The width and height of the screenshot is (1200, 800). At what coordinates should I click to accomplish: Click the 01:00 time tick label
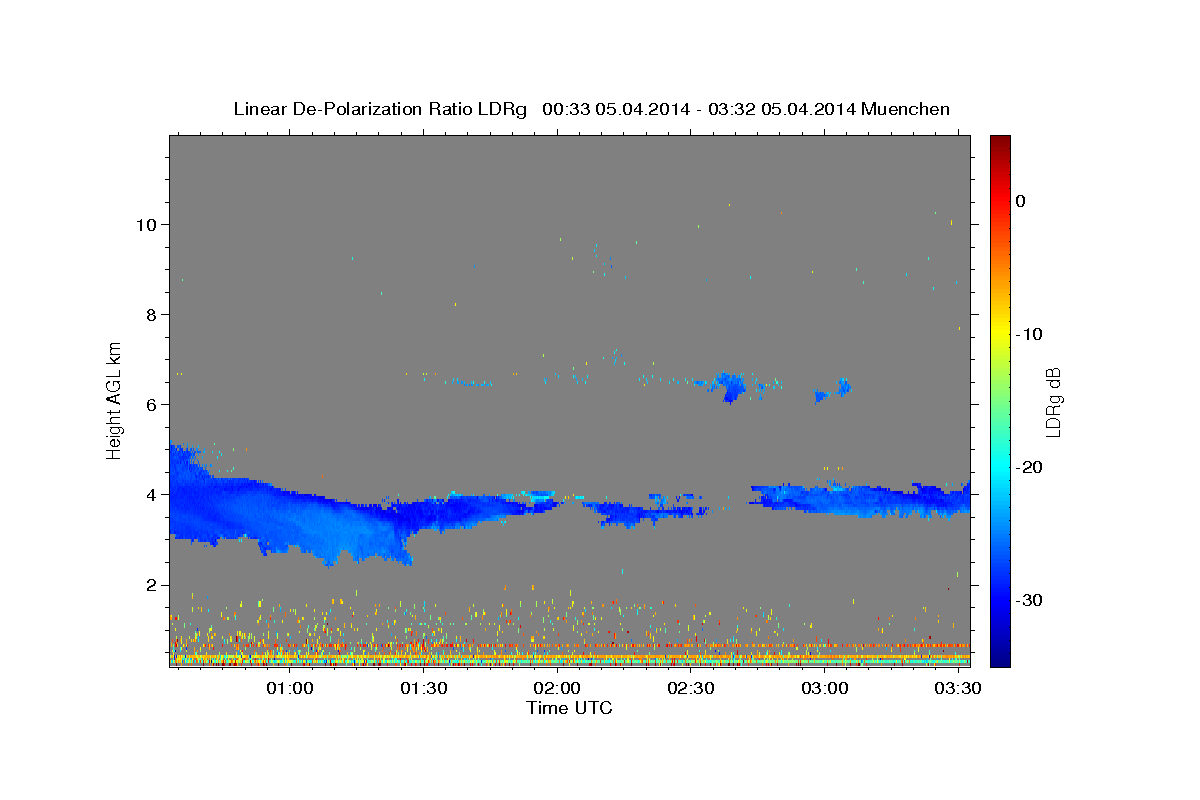point(290,689)
